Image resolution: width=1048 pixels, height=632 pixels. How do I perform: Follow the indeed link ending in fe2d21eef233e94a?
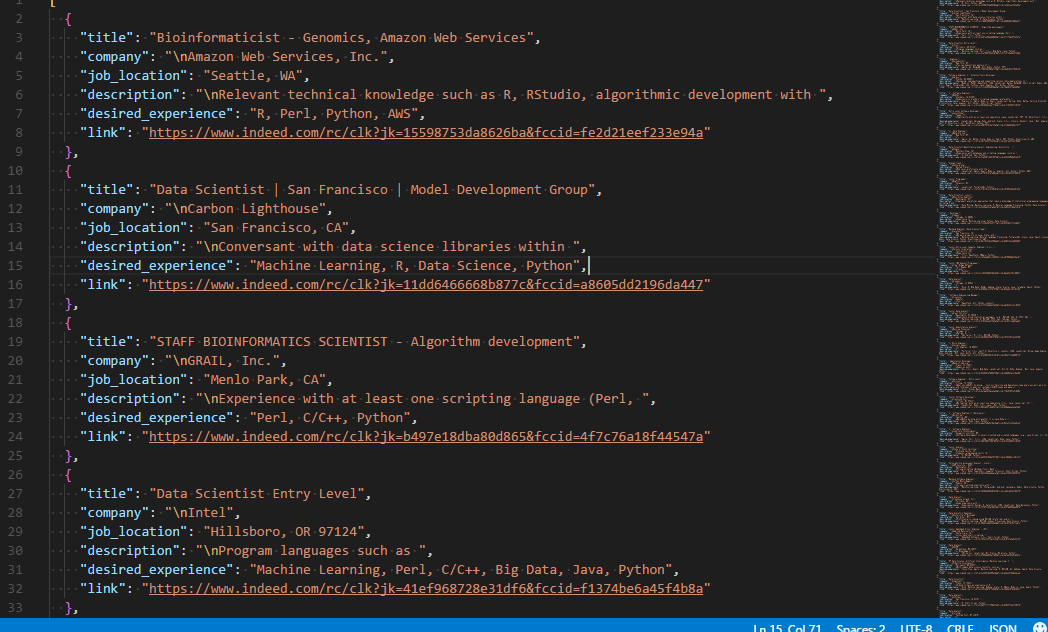point(426,132)
